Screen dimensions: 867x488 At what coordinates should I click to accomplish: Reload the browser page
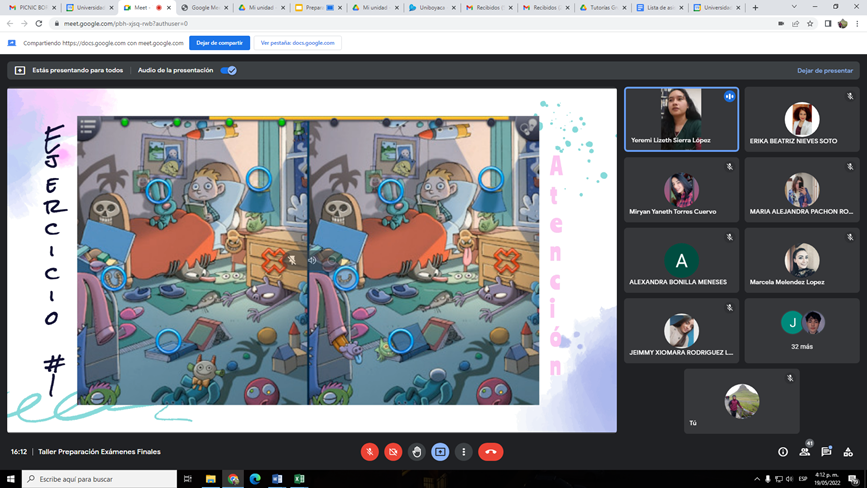point(39,24)
